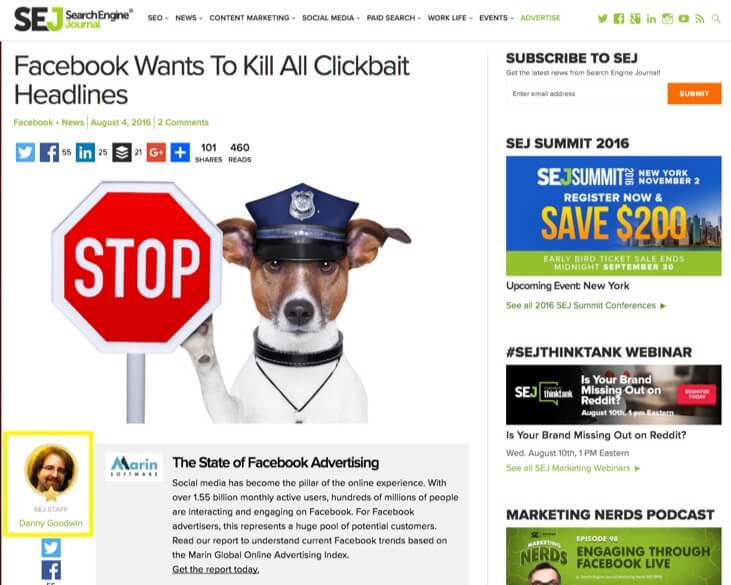The image size is (731, 585).
Task: Open the search magnifier icon
Action: click(716, 19)
